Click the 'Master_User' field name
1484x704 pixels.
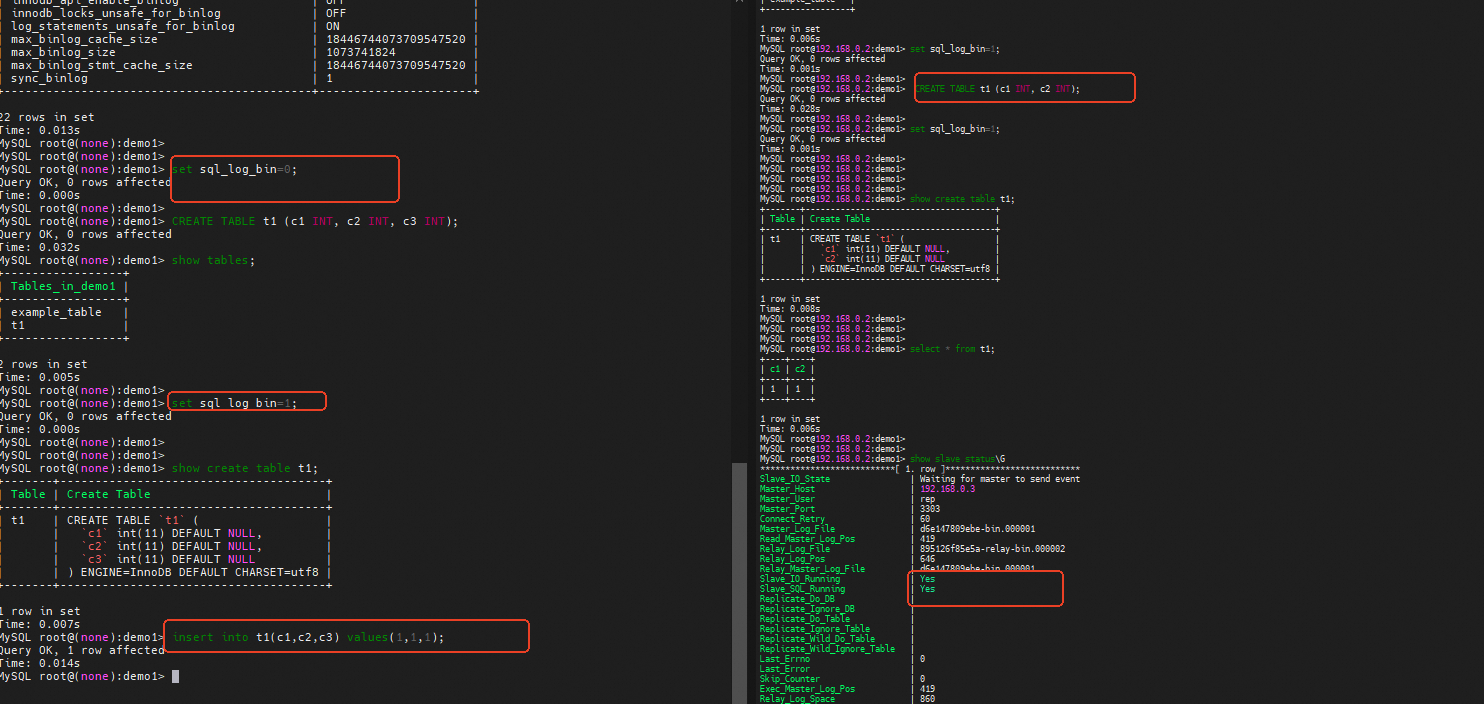788,499
